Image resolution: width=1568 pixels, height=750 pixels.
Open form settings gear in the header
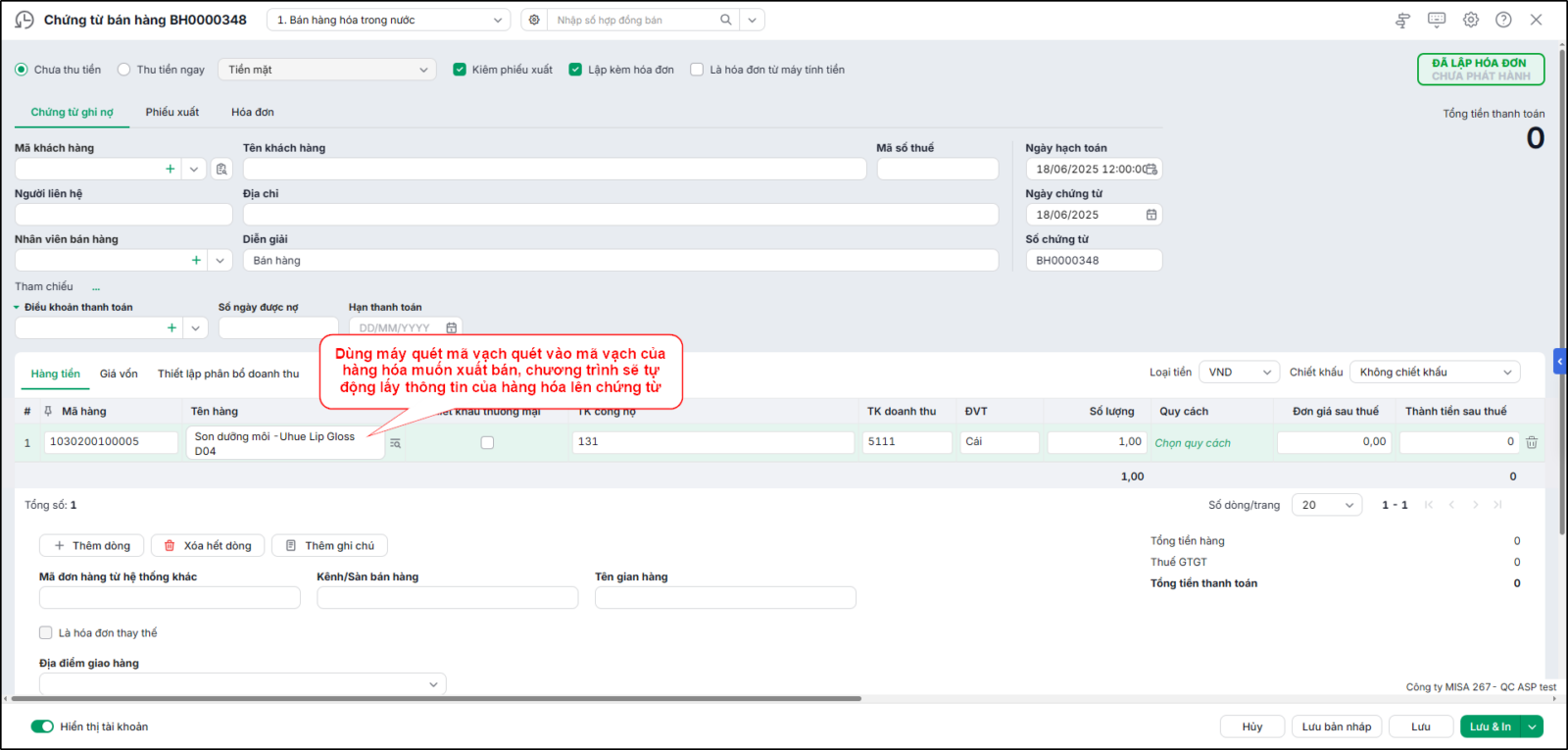(1471, 20)
